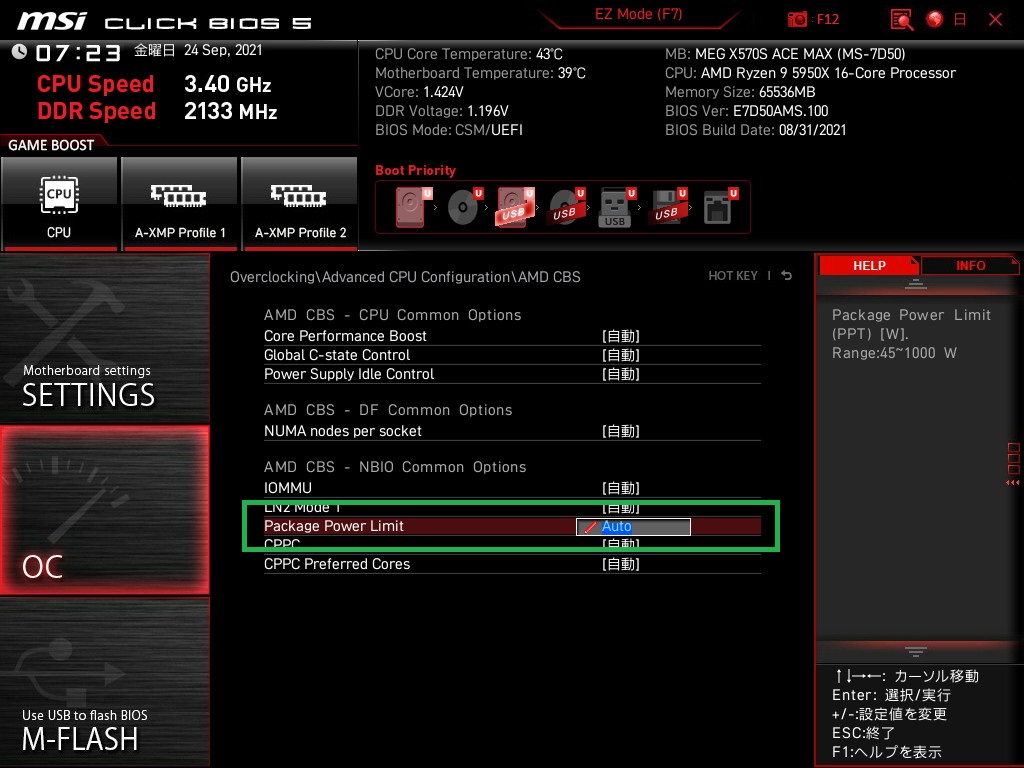Viewport: 1024px width, 768px height.
Task: Click the Overclocking breadcrumb path text
Action: point(405,277)
